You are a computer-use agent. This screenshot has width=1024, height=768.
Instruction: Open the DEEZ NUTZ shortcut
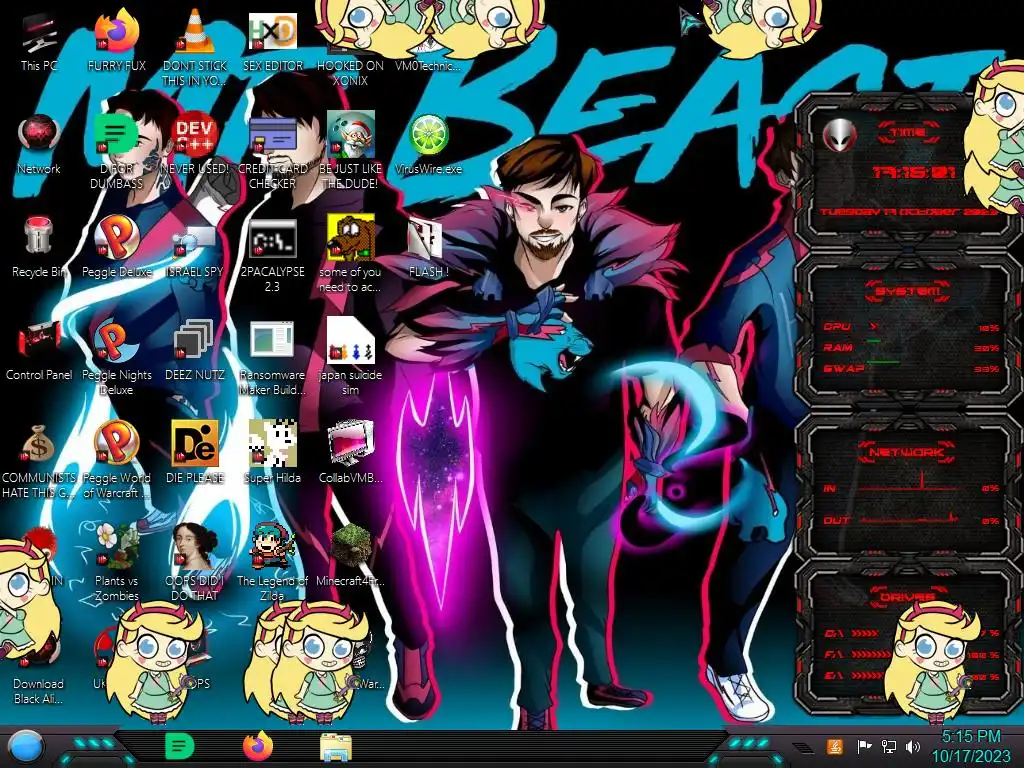click(195, 351)
